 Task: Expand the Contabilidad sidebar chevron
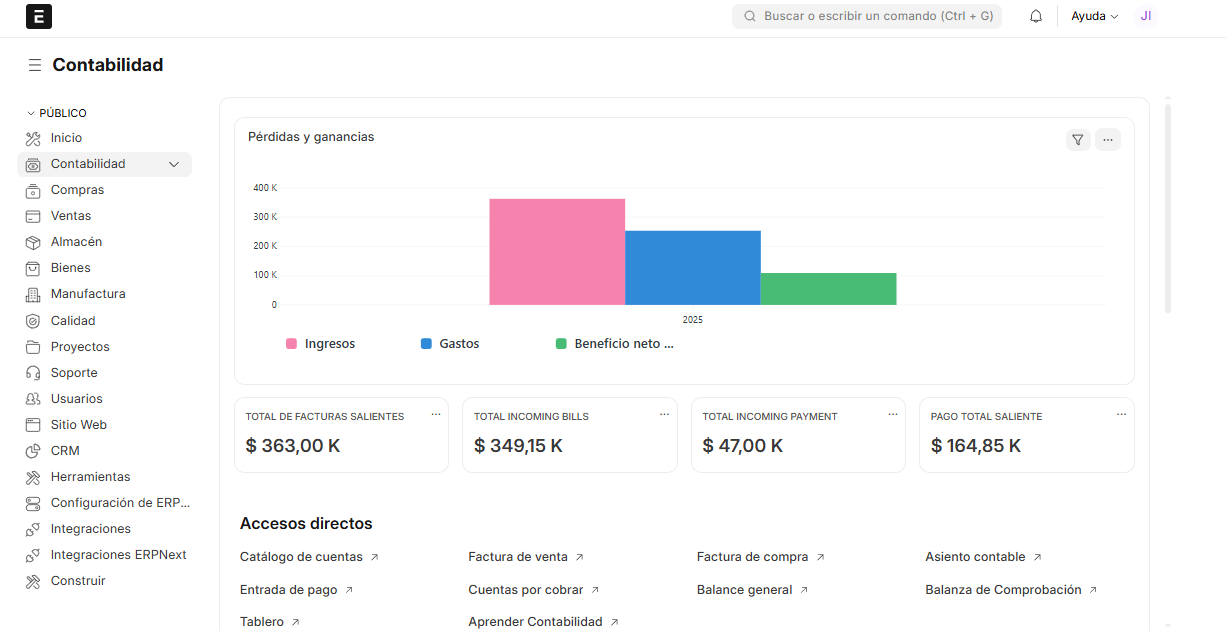tap(174, 164)
